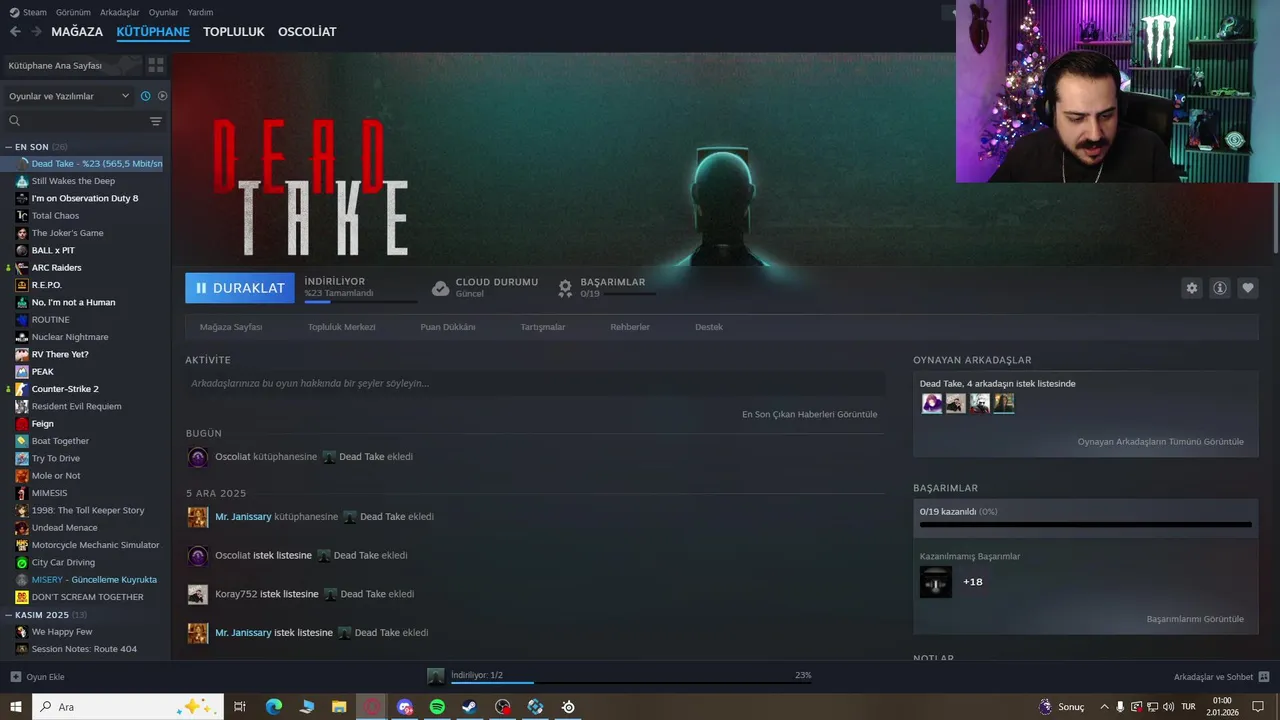Open the OSCOLİAT profile tab

click(x=307, y=32)
